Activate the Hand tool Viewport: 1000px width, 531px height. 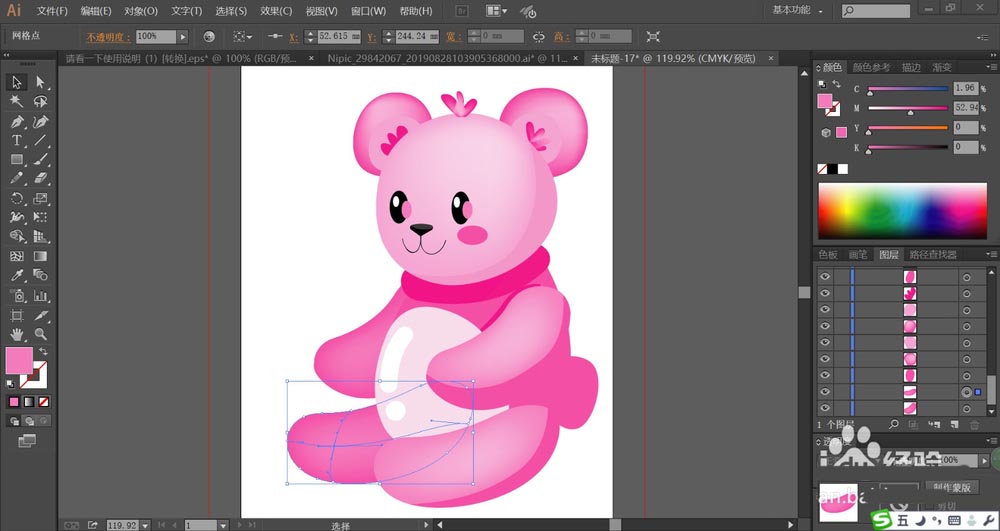tap(17, 334)
